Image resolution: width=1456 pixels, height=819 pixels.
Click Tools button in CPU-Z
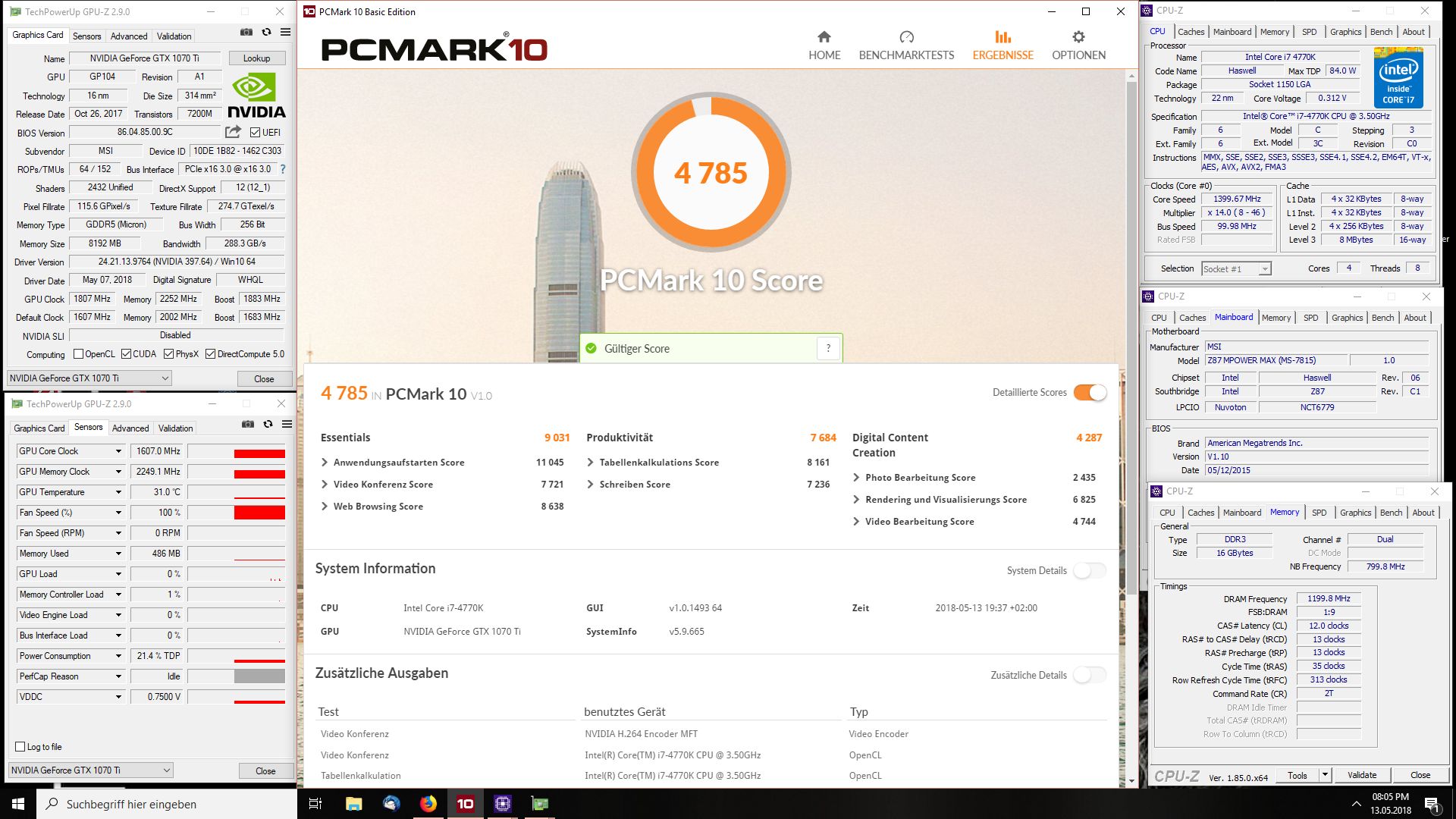[1298, 775]
